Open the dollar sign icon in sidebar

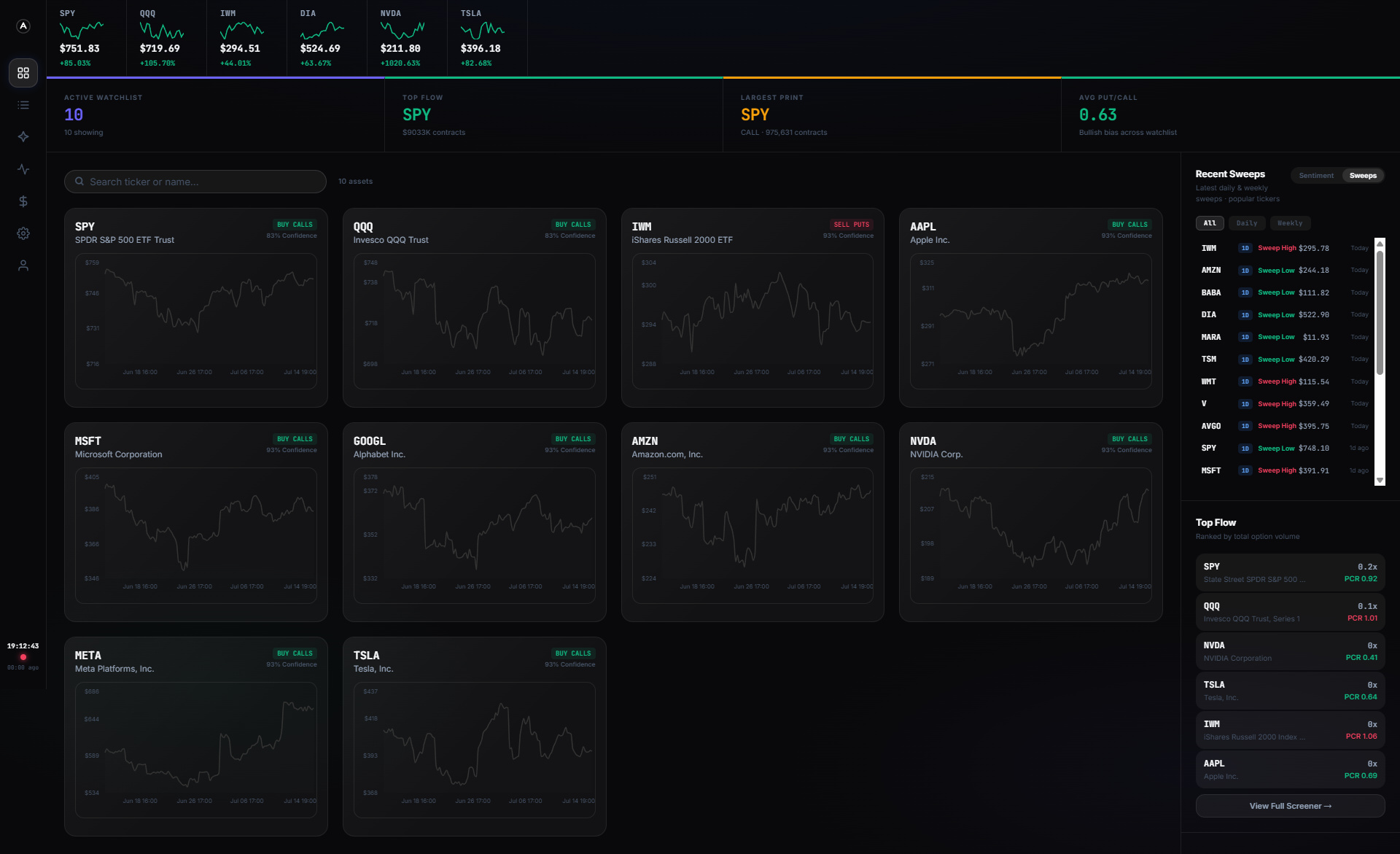(x=23, y=201)
